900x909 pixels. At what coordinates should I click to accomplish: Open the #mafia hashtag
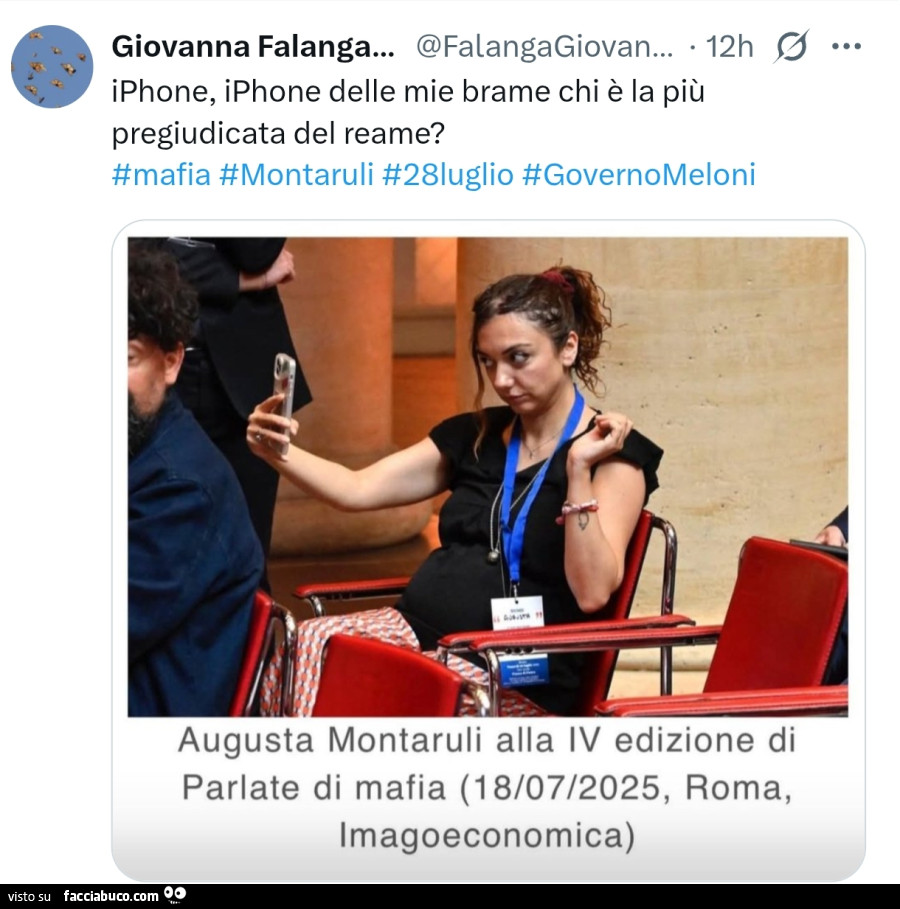[161, 174]
